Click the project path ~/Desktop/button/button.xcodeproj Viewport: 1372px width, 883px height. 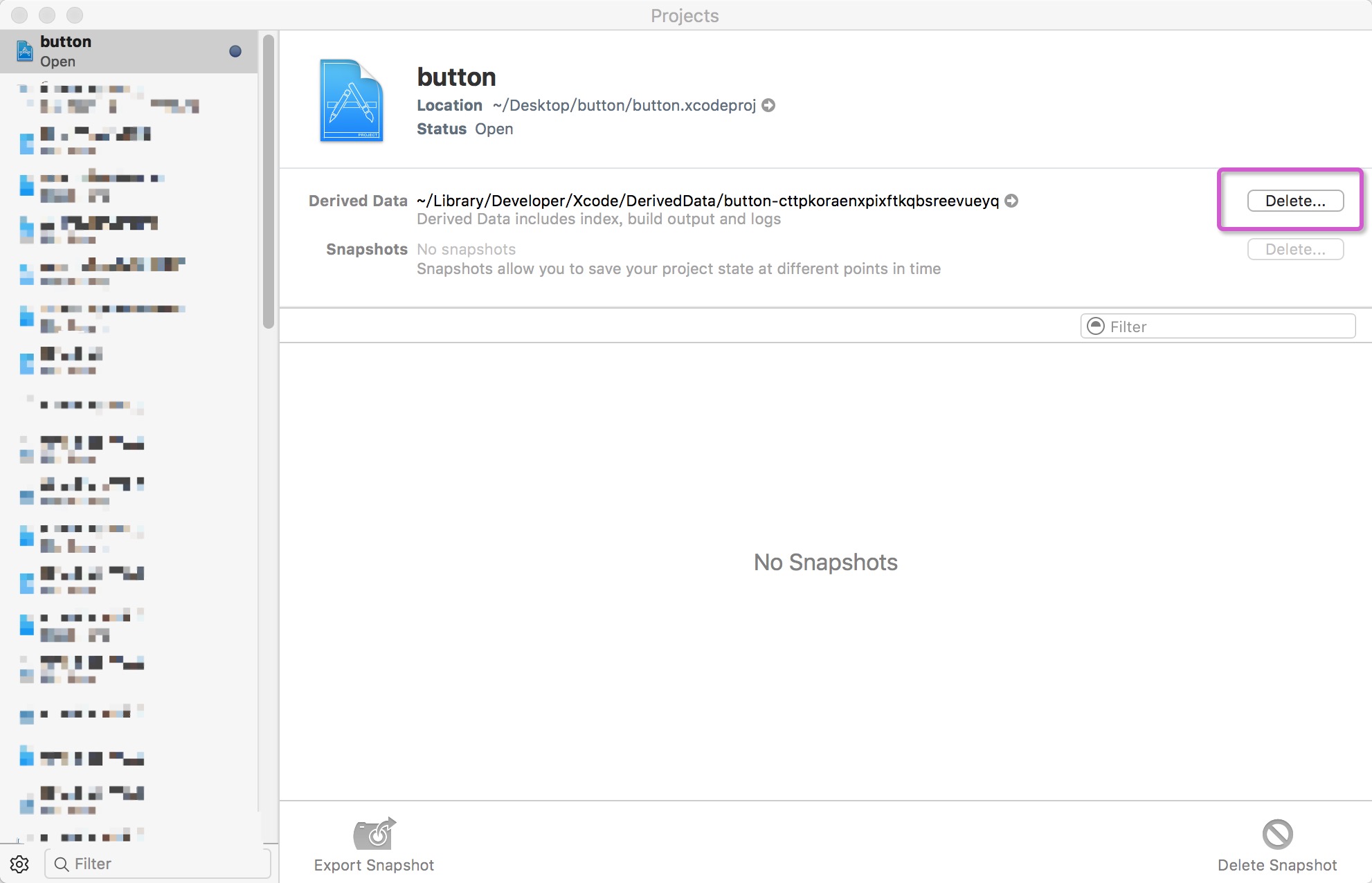624,105
